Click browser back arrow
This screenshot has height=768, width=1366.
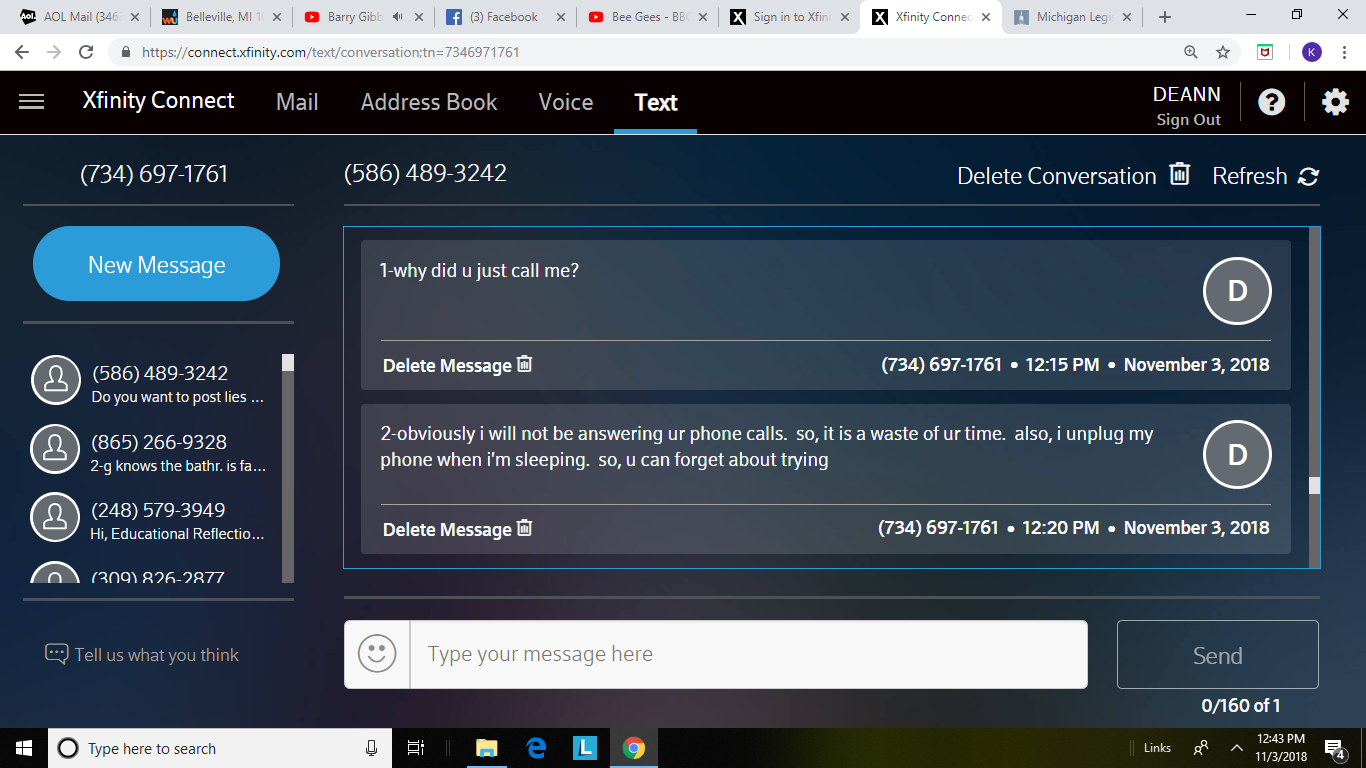point(22,52)
